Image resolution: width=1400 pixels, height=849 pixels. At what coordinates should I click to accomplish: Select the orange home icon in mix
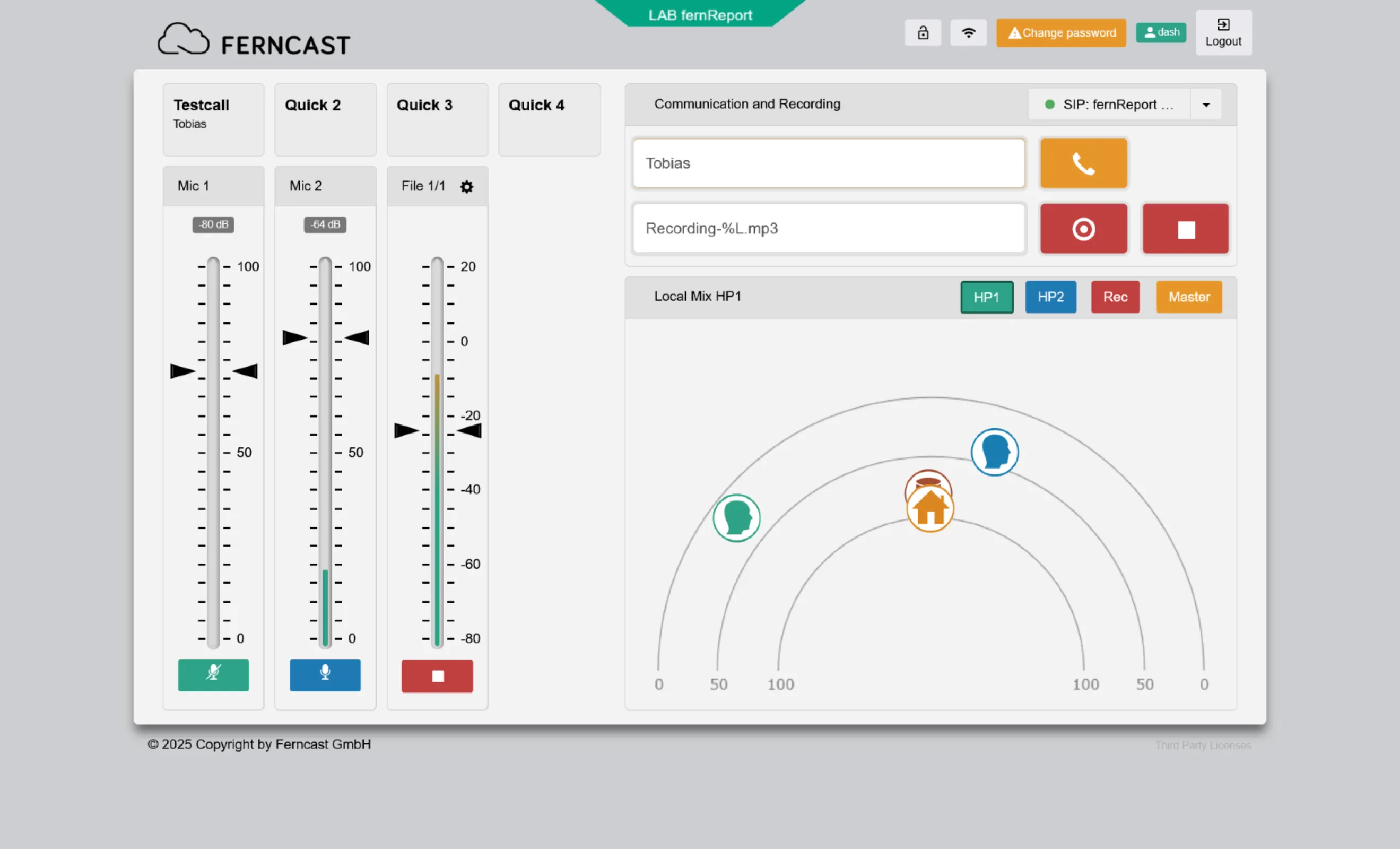click(929, 509)
